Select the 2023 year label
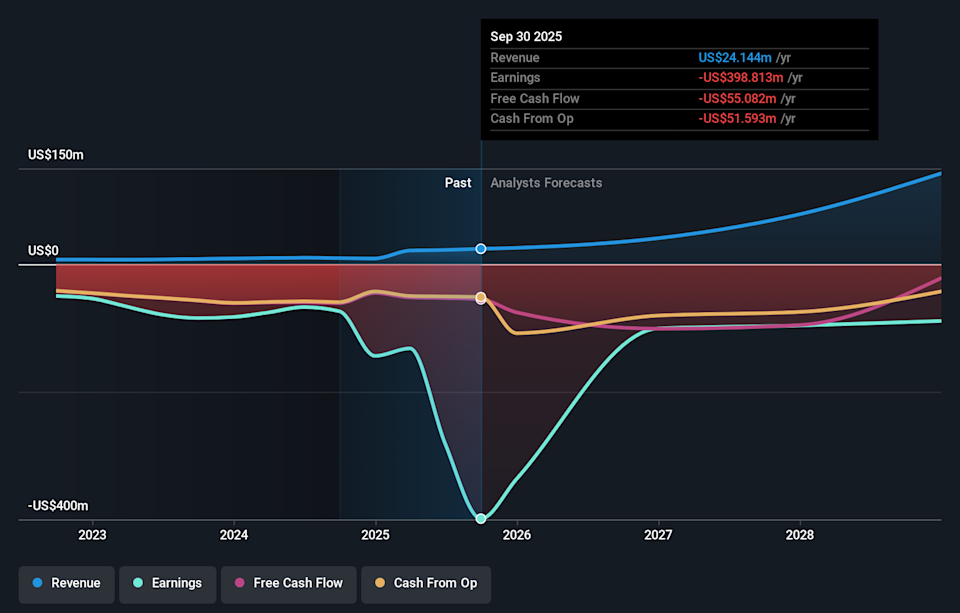The height and width of the screenshot is (613, 960). pos(92,535)
